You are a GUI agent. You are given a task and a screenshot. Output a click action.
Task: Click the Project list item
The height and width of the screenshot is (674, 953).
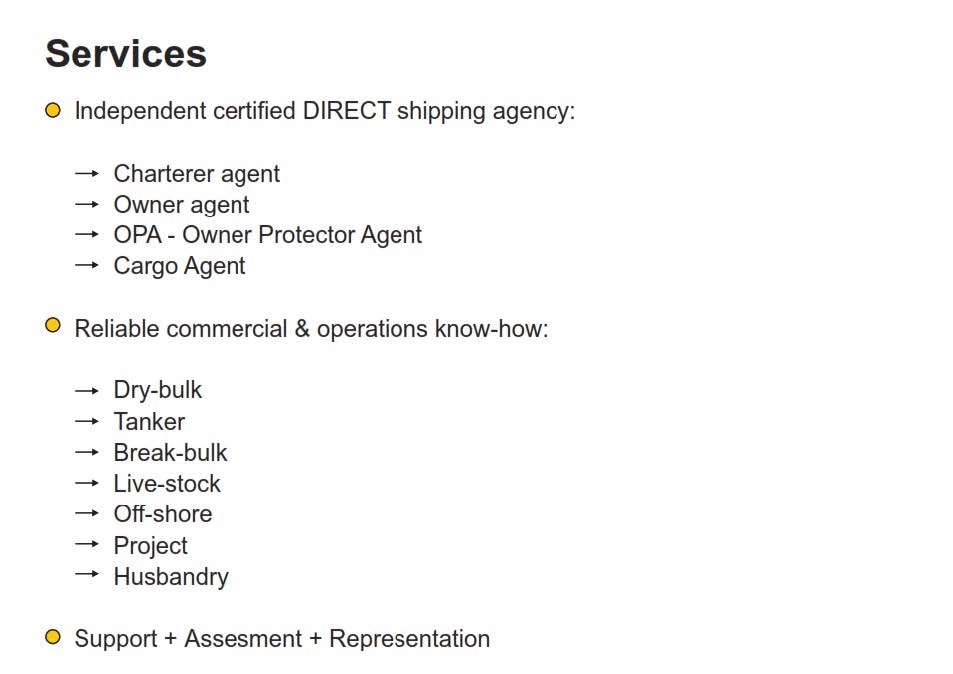[x=150, y=546]
